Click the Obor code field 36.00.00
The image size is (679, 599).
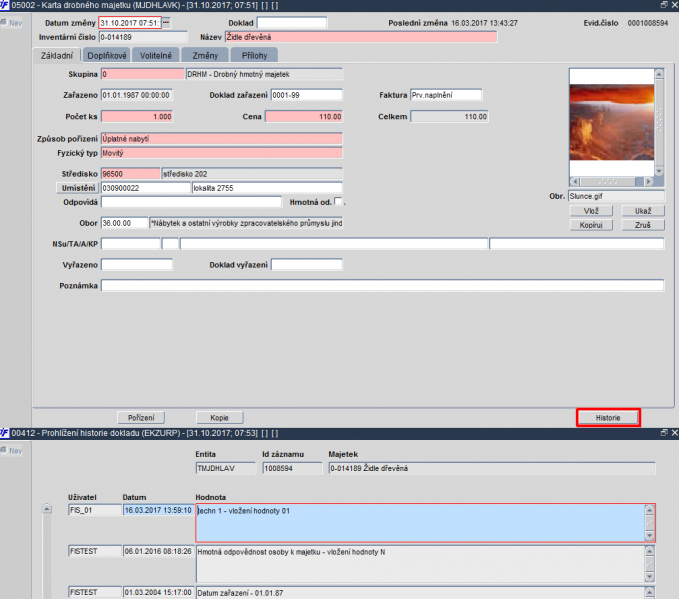124,223
